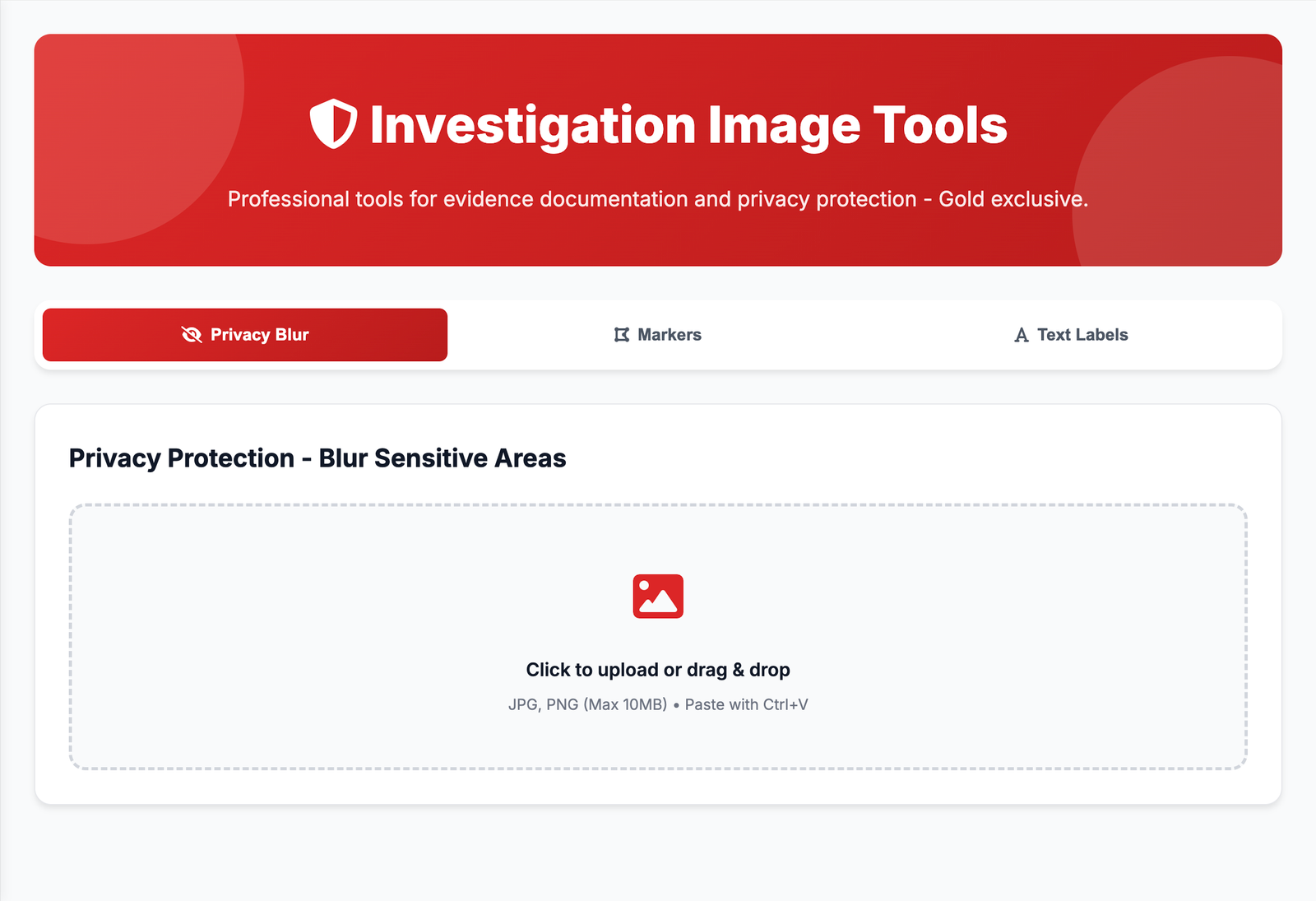Click the letter A icon beside Text Labels
The width and height of the screenshot is (1316, 901).
click(x=1021, y=335)
